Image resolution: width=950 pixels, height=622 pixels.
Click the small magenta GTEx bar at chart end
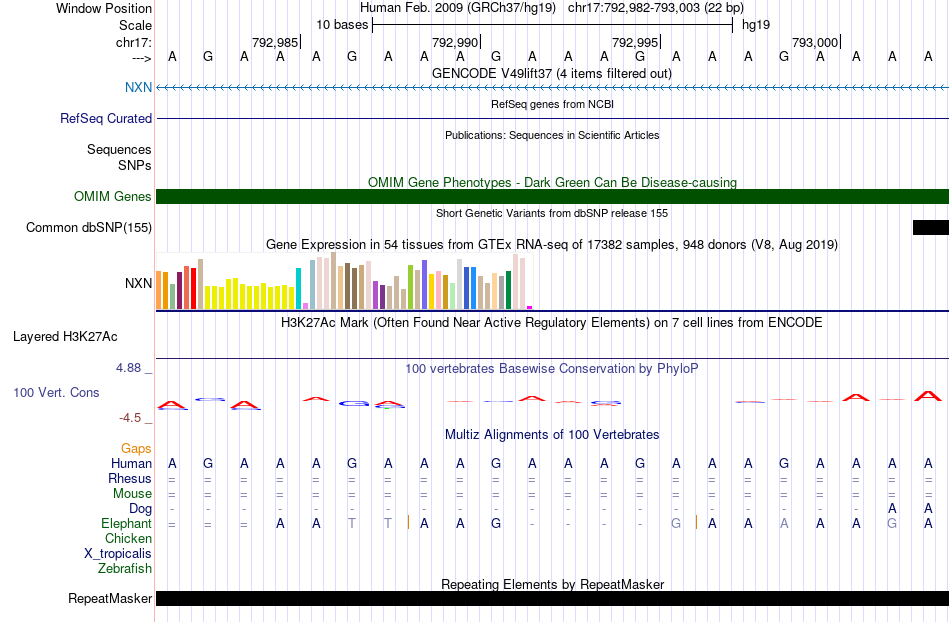[530, 308]
